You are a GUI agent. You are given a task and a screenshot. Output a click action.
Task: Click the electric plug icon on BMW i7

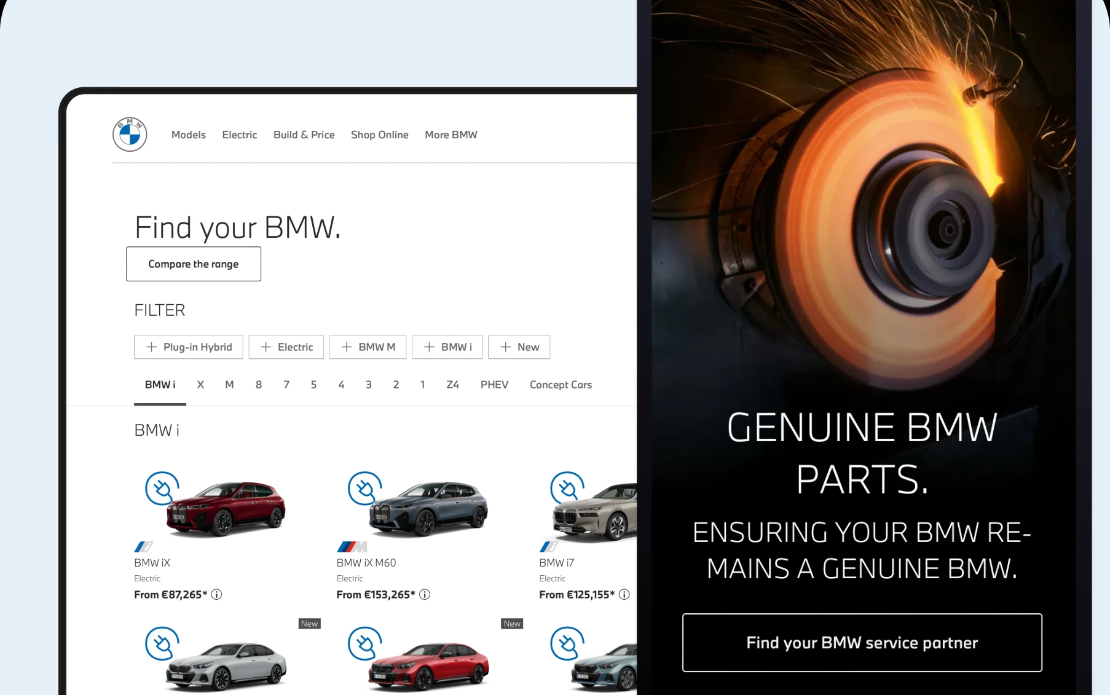567,488
